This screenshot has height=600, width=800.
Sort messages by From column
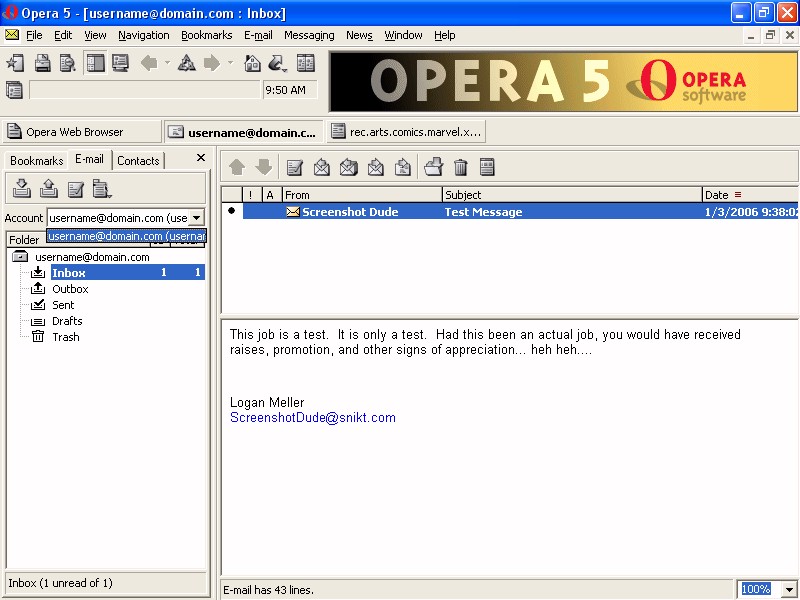pos(362,195)
